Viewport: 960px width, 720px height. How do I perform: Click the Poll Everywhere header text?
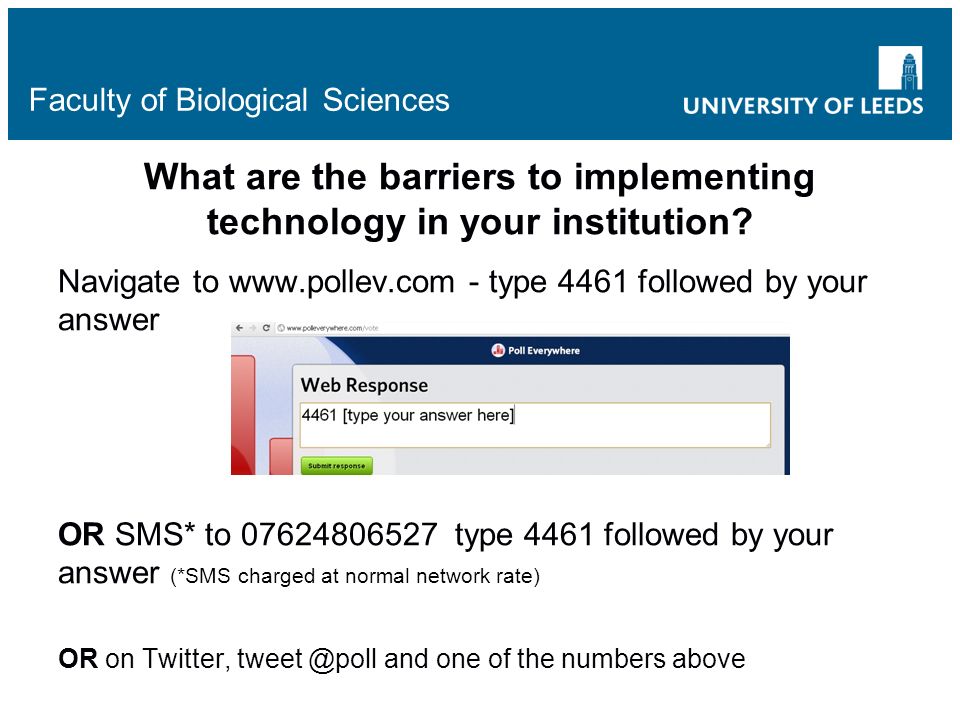(x=544, y=351)
